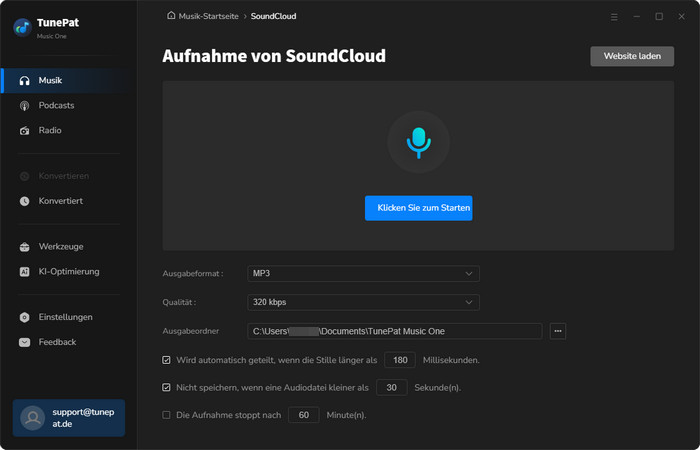Maximize the TunePat window

coord(659,17)
